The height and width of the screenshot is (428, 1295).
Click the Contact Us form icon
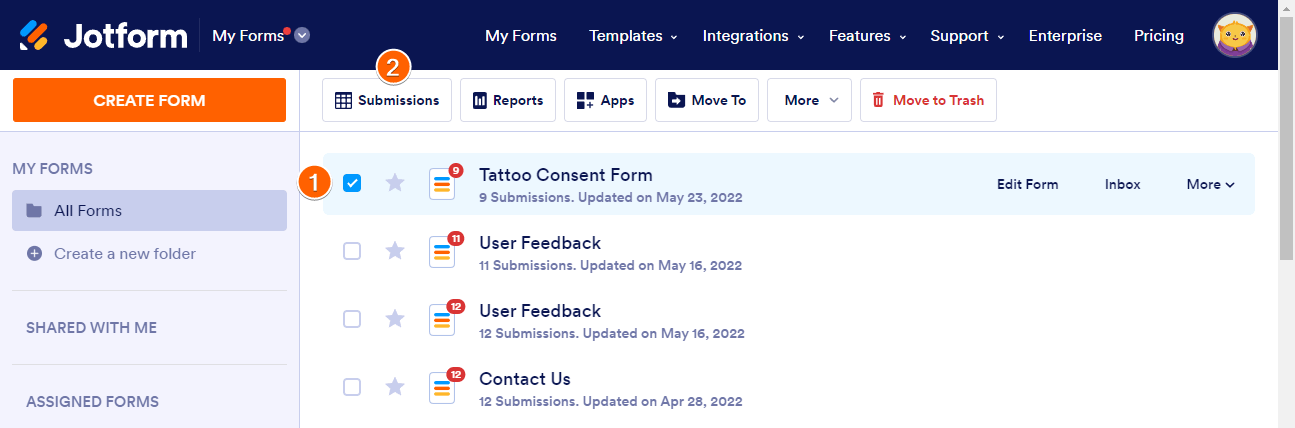[x=442, y=387]
